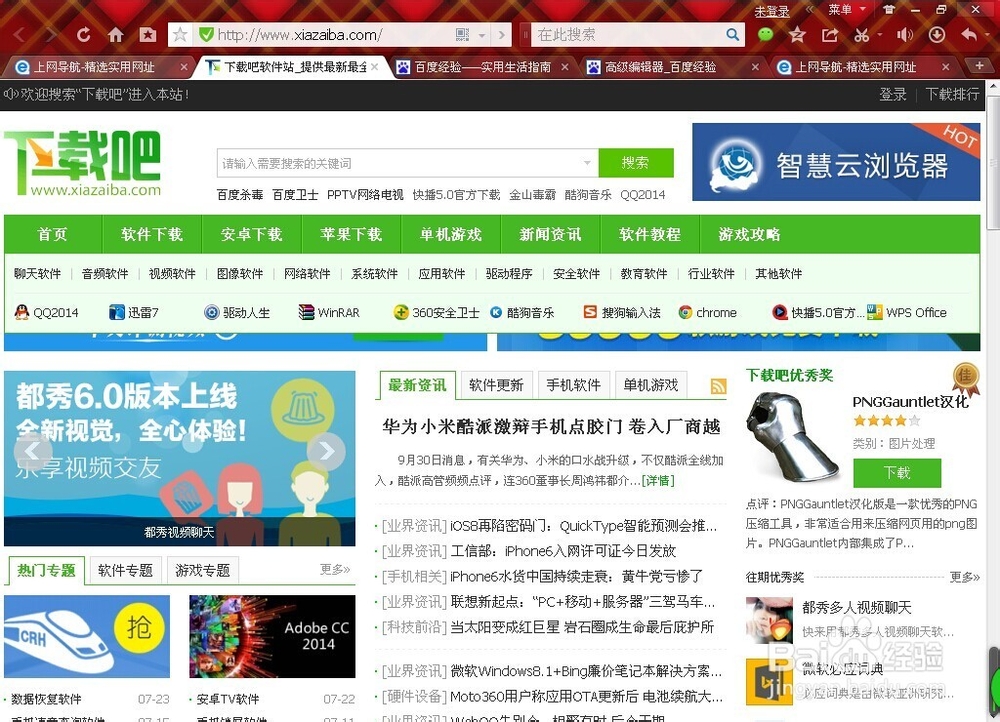Click the download manager icon in toolbar

point(936,34)
